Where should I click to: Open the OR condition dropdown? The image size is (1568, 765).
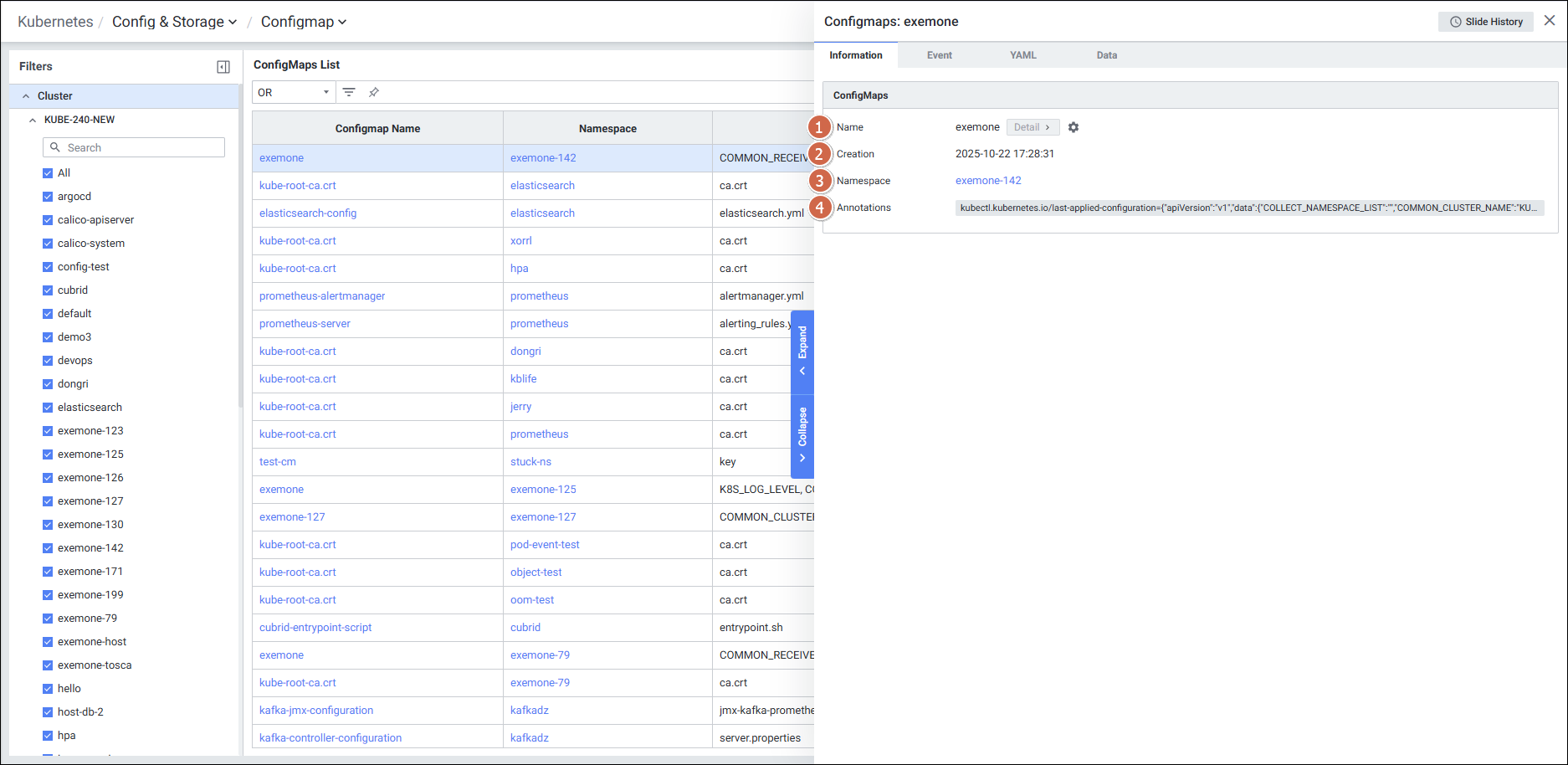(294, 92)
